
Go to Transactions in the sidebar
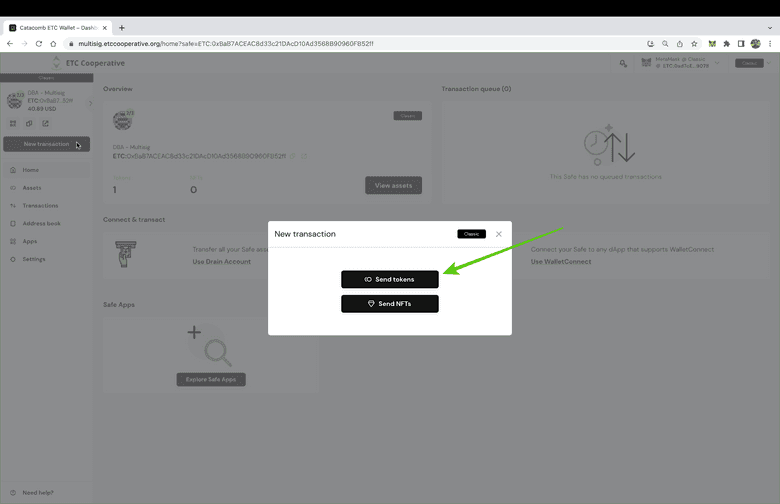click(x=40, y=206)
